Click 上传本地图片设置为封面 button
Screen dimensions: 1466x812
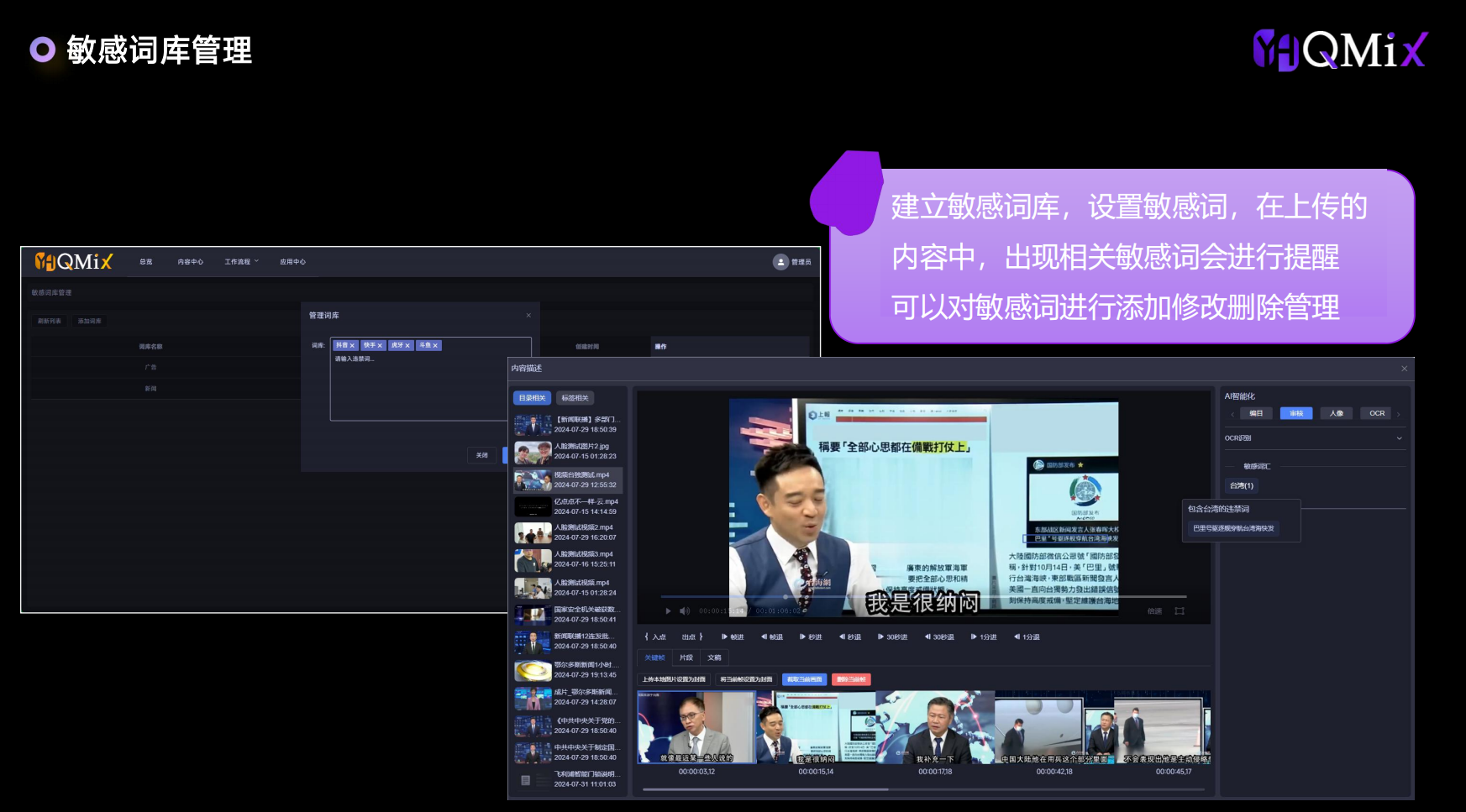point(674,679)
